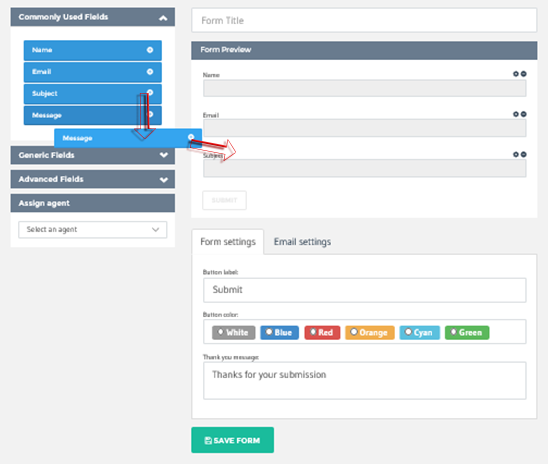Add the Email field using its plus icon
The height and width of the screenshot is (464, 548).
(x=150, y=72)
